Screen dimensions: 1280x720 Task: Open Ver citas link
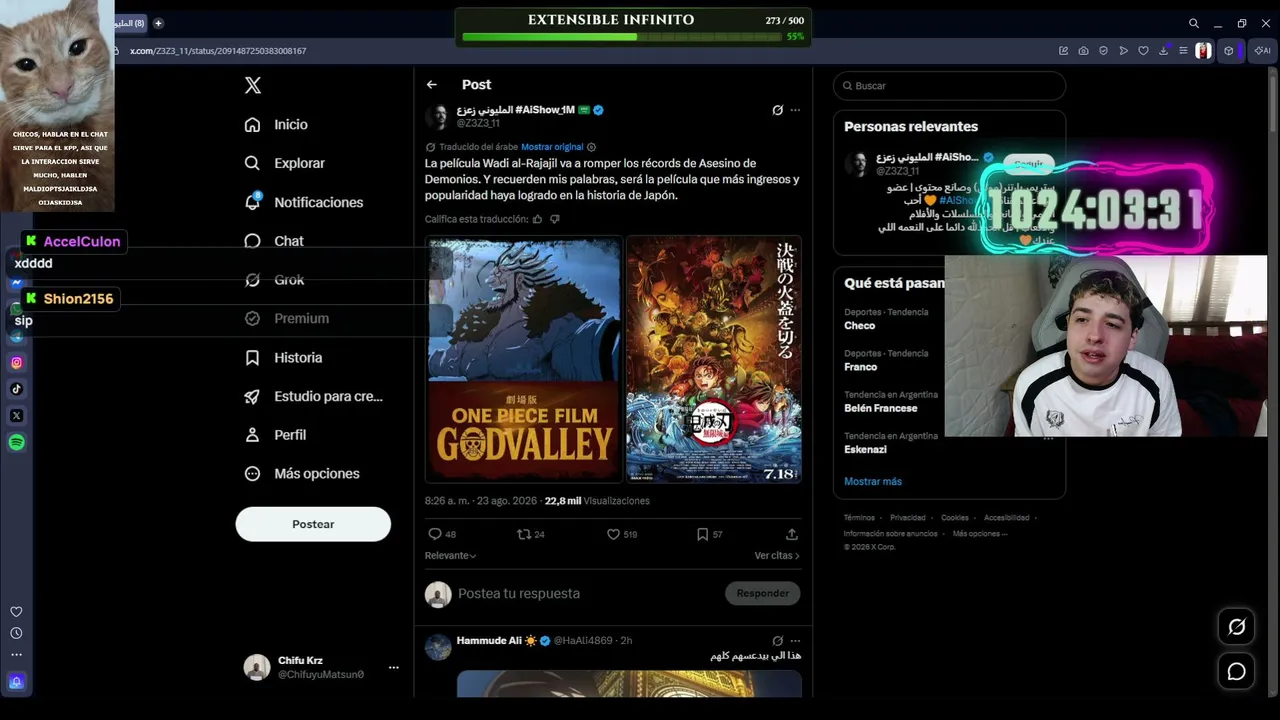(x=777, y=555)
